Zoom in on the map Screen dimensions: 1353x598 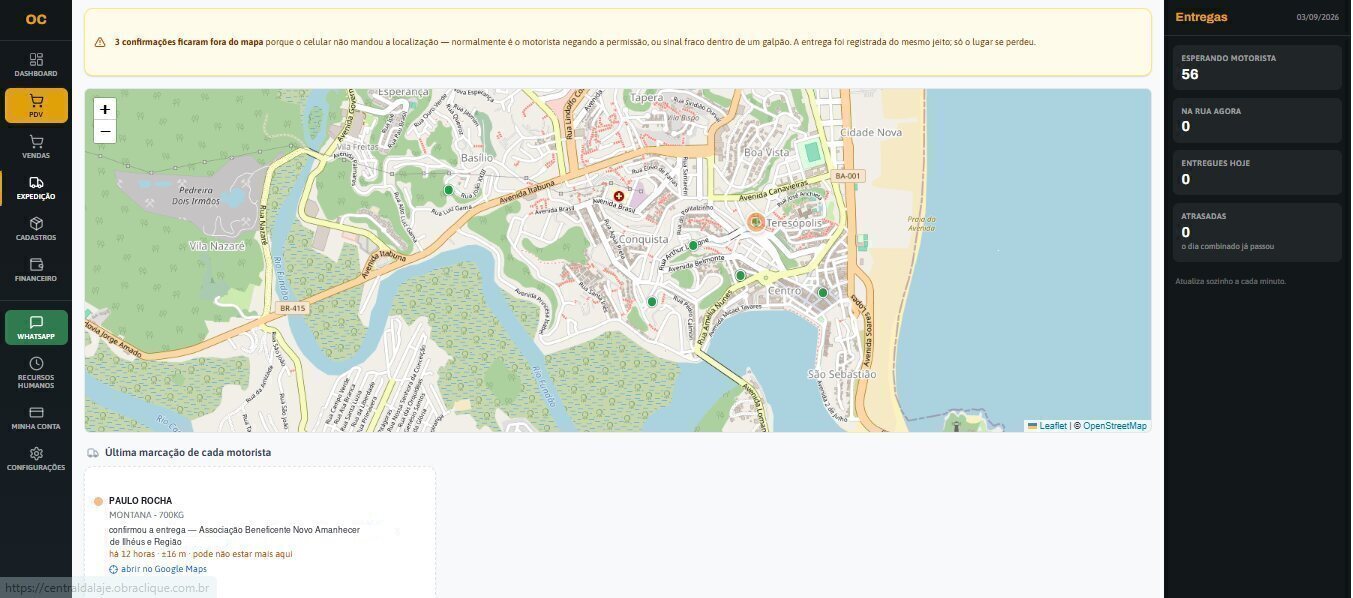105,109
